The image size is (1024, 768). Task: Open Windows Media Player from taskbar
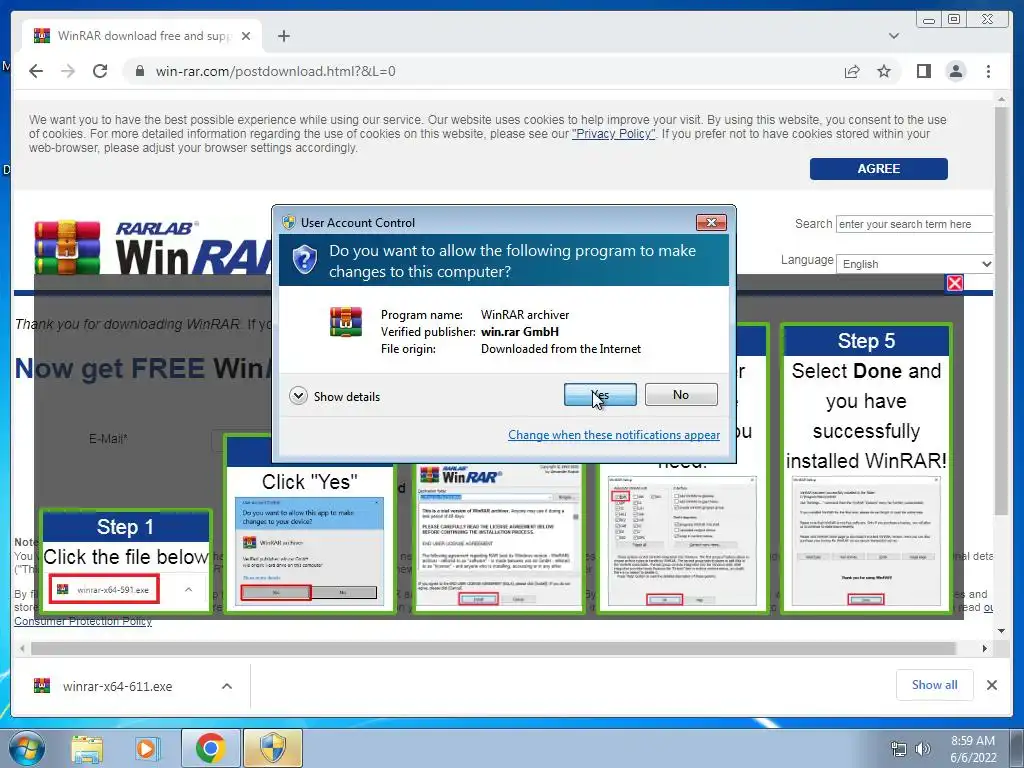point(147,748)
